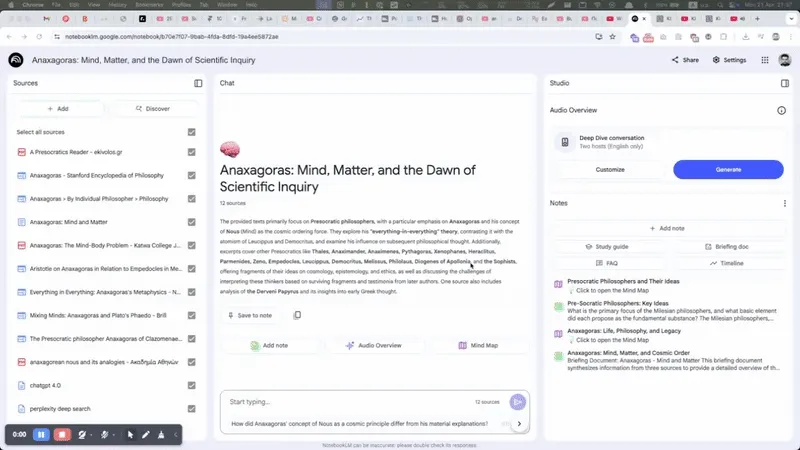The width and height of the screenshot is (800, 450).
Task: Bookmark this page with star icon
Action: click(612, 37)
